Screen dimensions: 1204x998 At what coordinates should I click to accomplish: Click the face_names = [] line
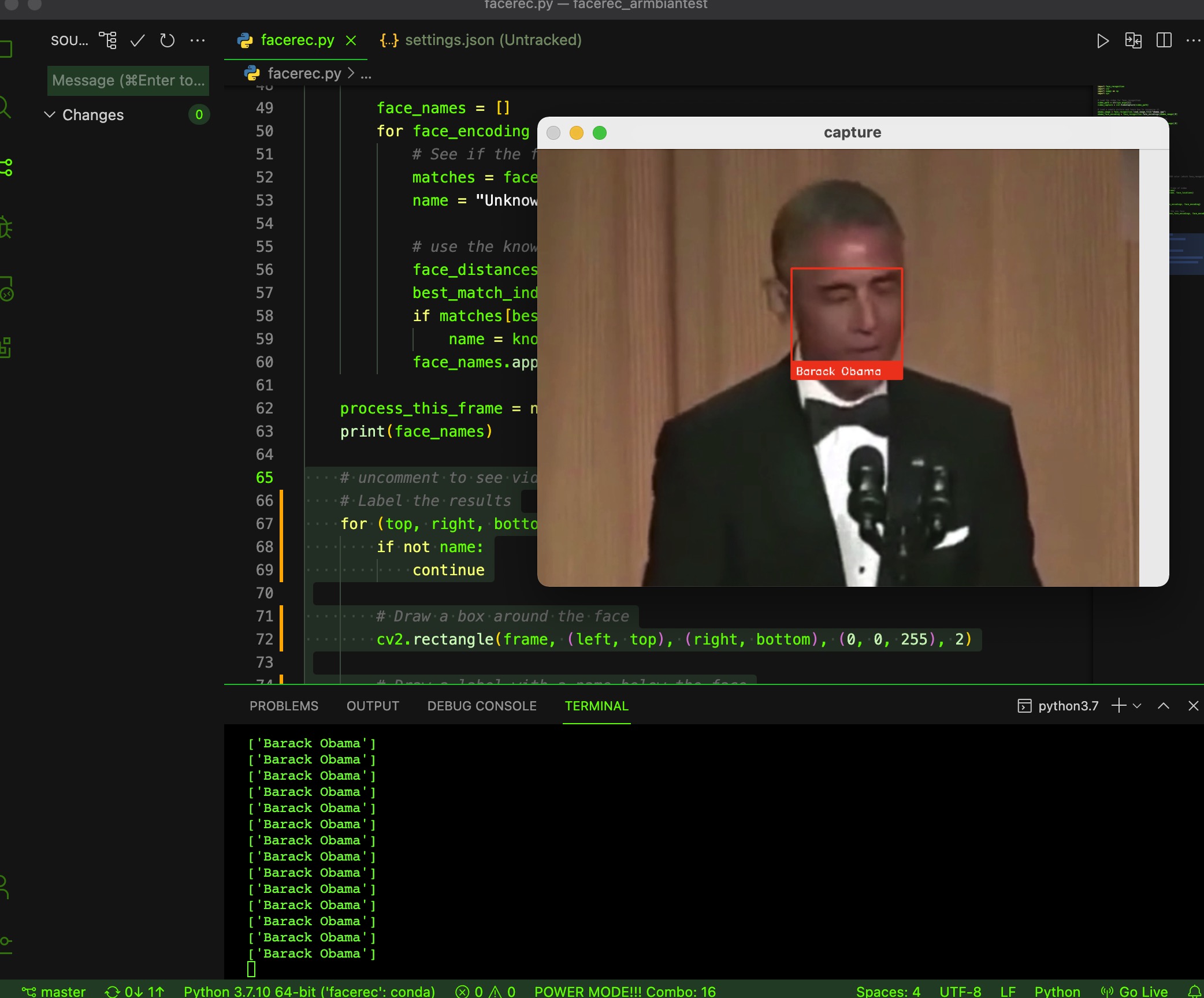pos(443,108)
